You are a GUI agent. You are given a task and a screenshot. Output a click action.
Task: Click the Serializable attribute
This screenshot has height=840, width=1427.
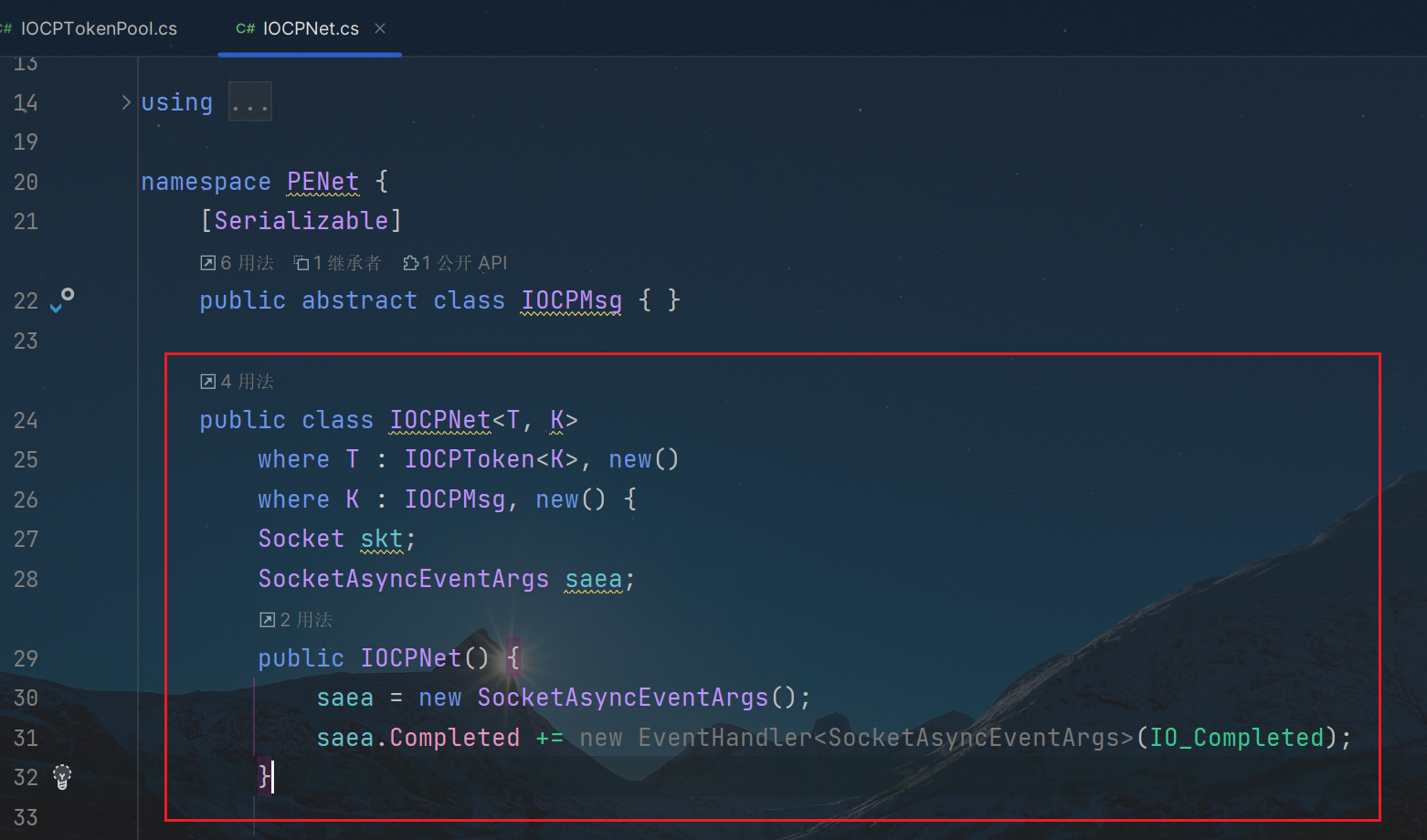(x=301, y=221)
